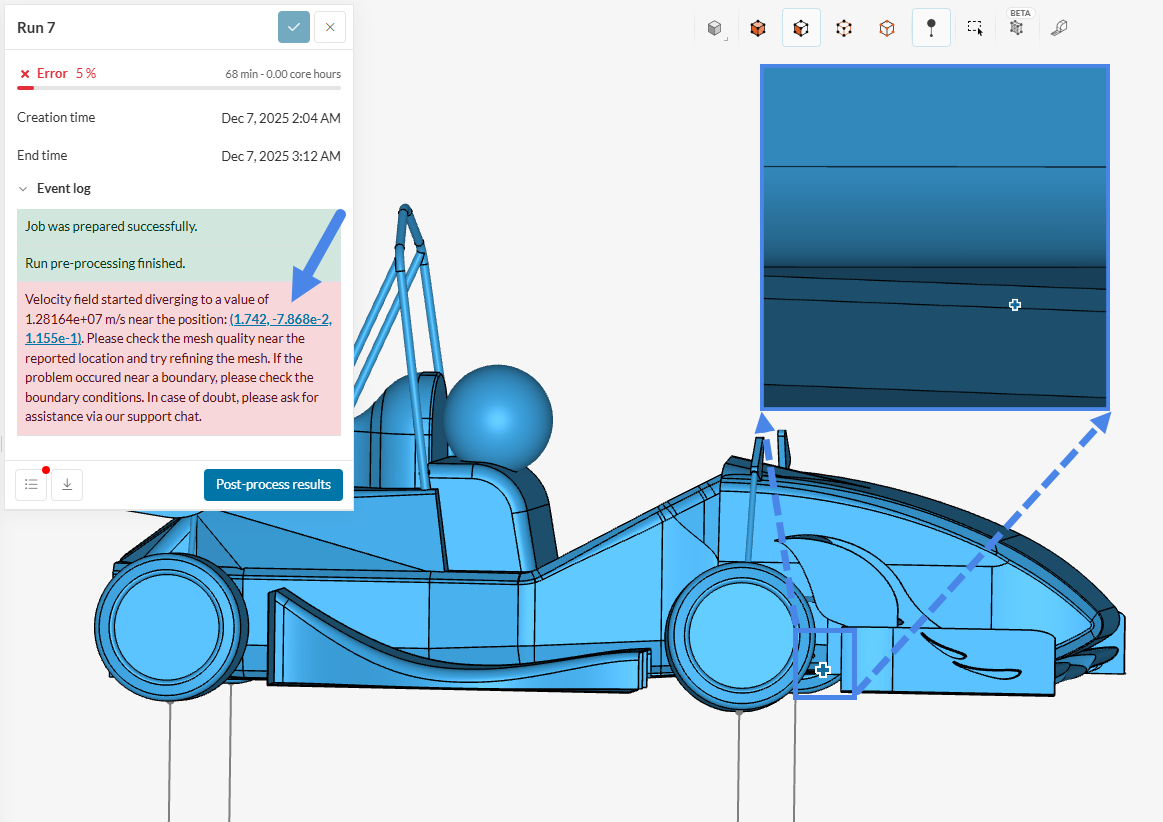Activate the box selection tool
Viewport: 1163px width, 822px height.
click(975, 28)
